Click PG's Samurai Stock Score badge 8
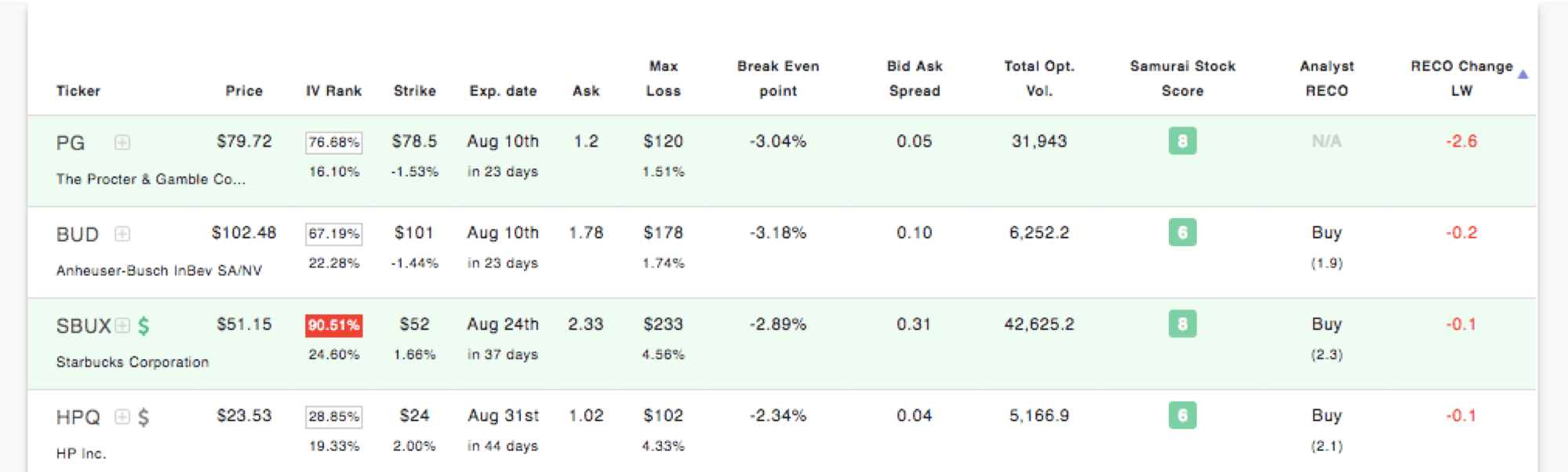The width and height of the screenshot is (1568, 472). (x=1182, y=141)
